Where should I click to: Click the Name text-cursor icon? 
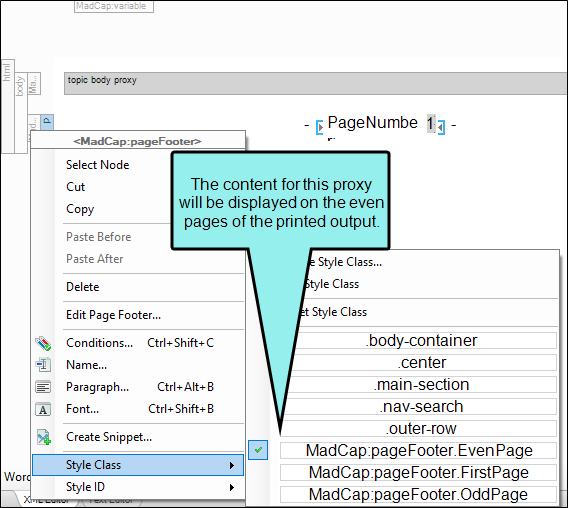[x=43, y=365]
